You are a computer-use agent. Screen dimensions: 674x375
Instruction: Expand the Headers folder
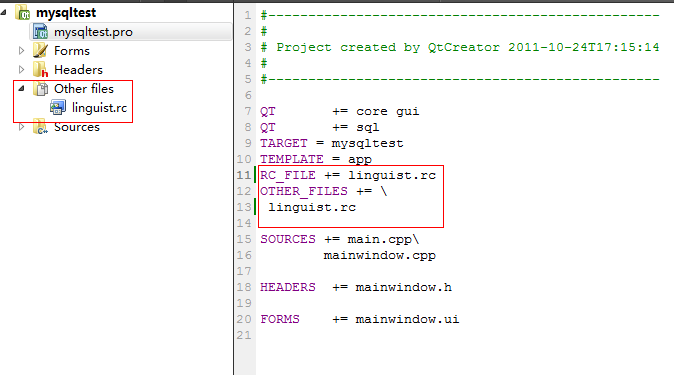pos(21,69)
